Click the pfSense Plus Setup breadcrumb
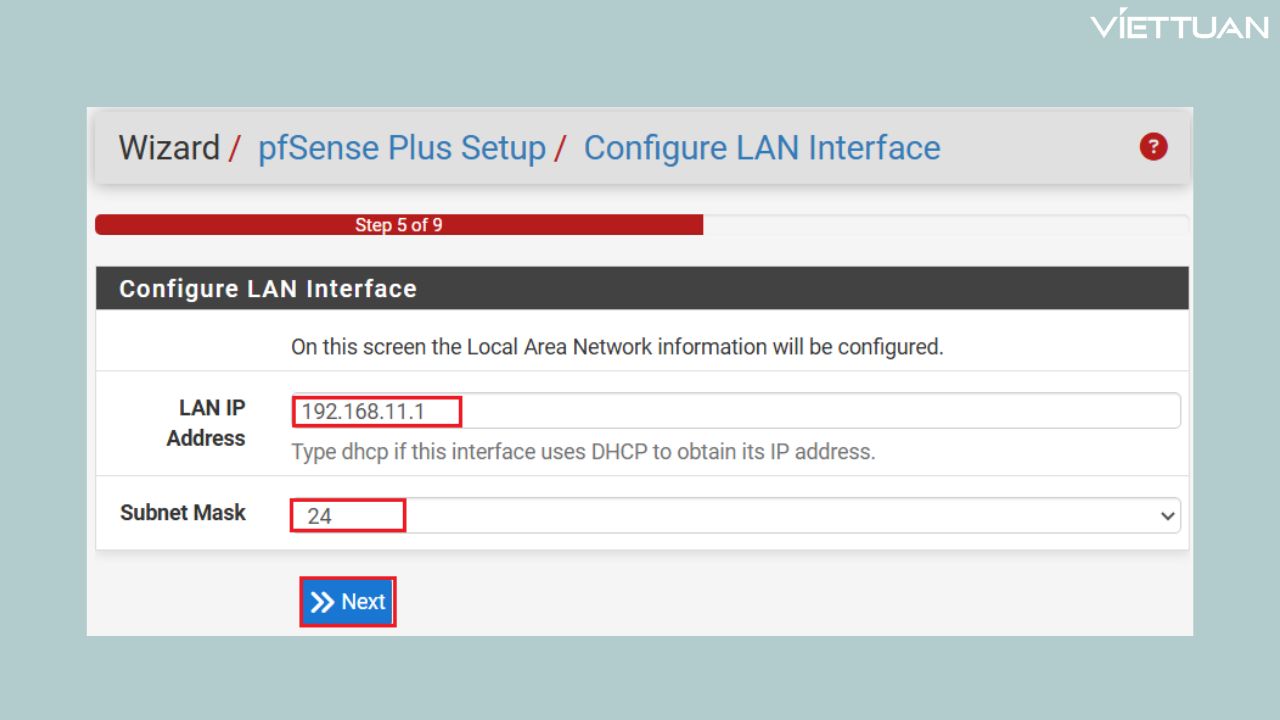1280x720 pixels. (x=404, y=147)
